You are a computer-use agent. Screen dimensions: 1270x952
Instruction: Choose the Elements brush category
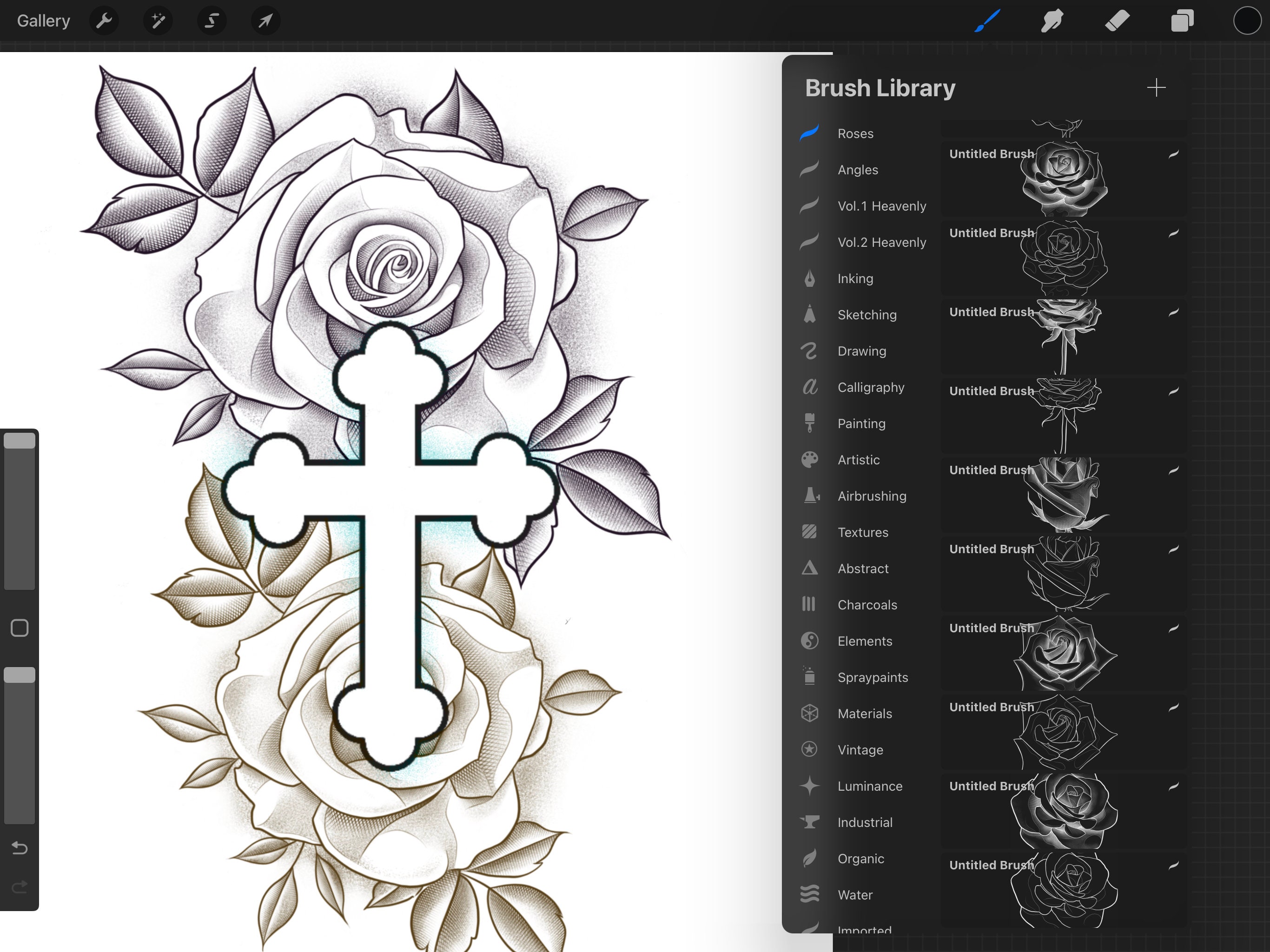pyautogui.click(x=865, y=641)
